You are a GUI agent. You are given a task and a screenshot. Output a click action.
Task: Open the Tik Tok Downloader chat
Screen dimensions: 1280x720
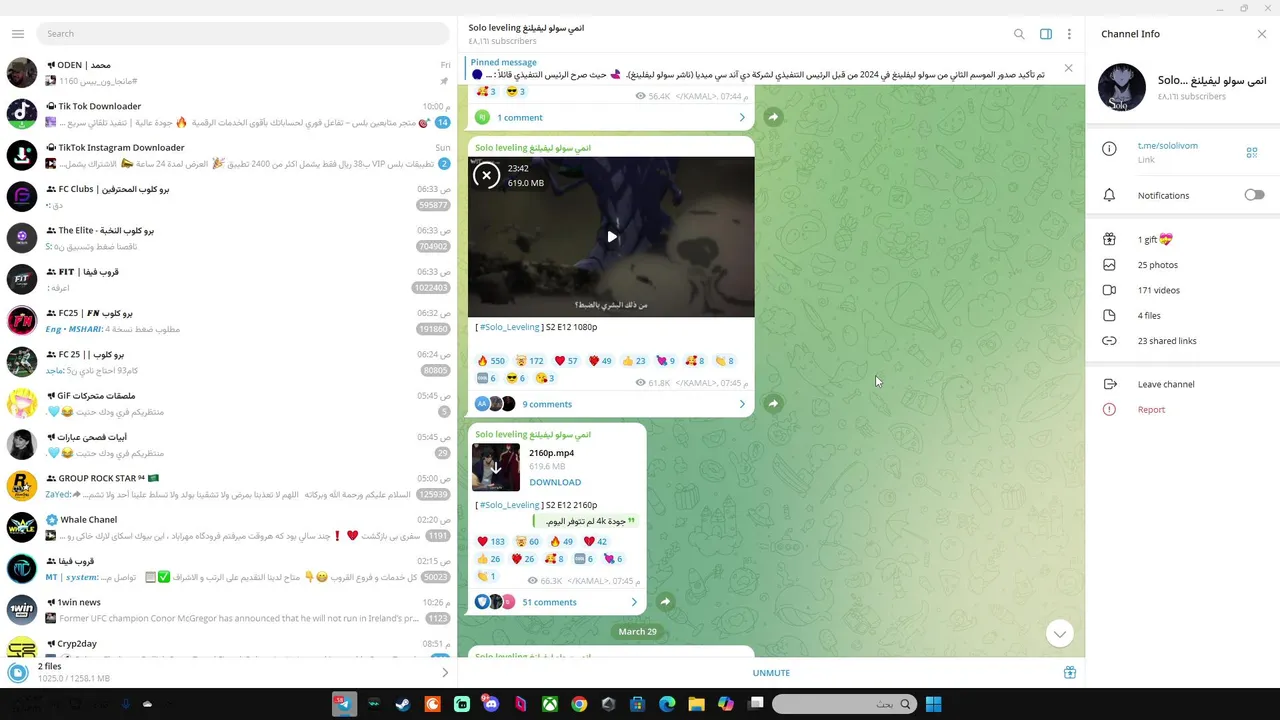point(229,114)
